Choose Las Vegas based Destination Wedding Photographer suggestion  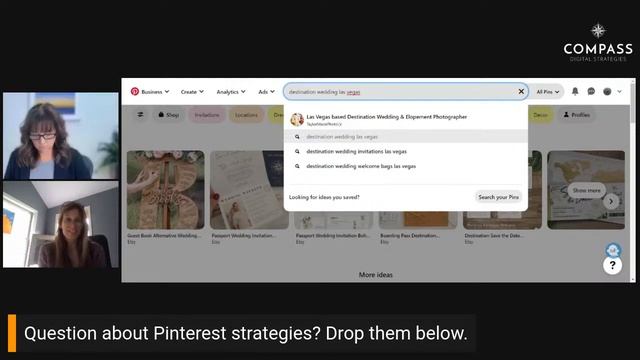tap(406, 119)
